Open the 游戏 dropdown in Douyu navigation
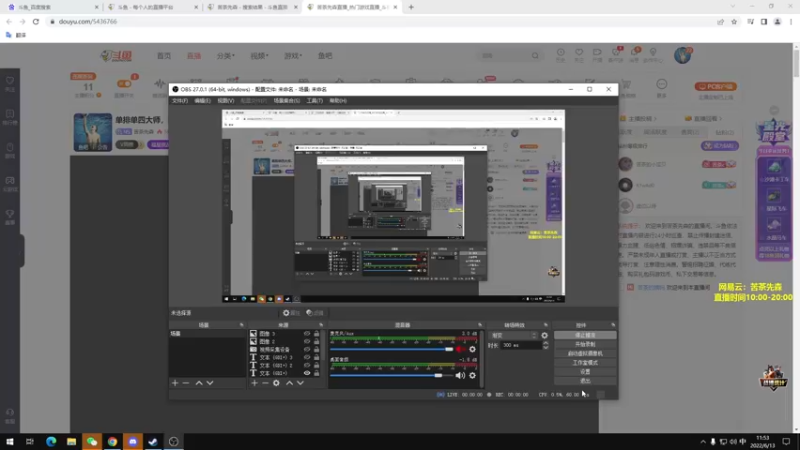Image resolution: width=800 pixels, height=450 pixels. click(x=293, y=56)
